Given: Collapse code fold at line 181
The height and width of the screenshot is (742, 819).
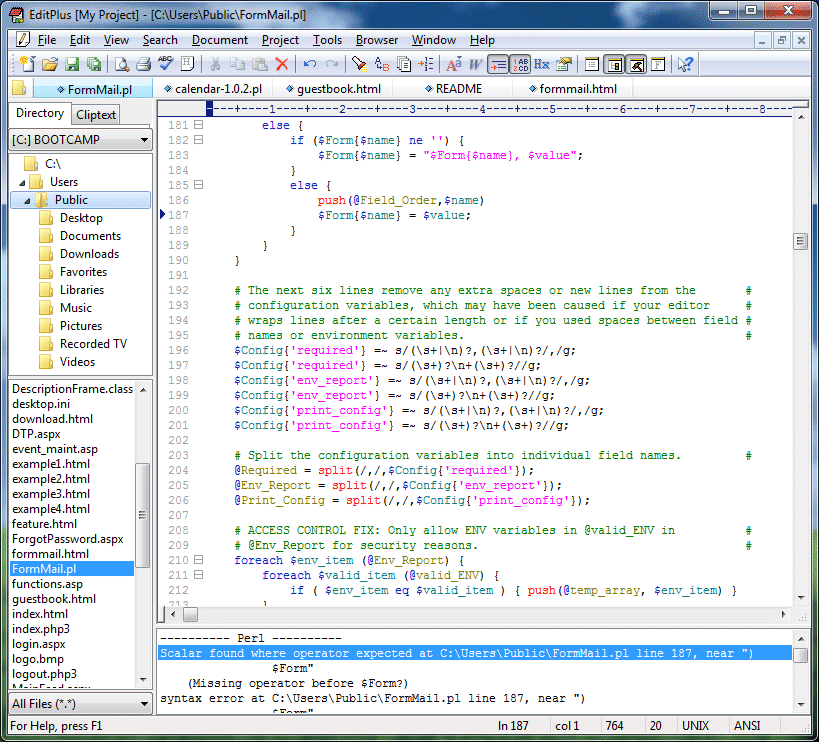Looking at the screenshot, I should coord(198,125).
